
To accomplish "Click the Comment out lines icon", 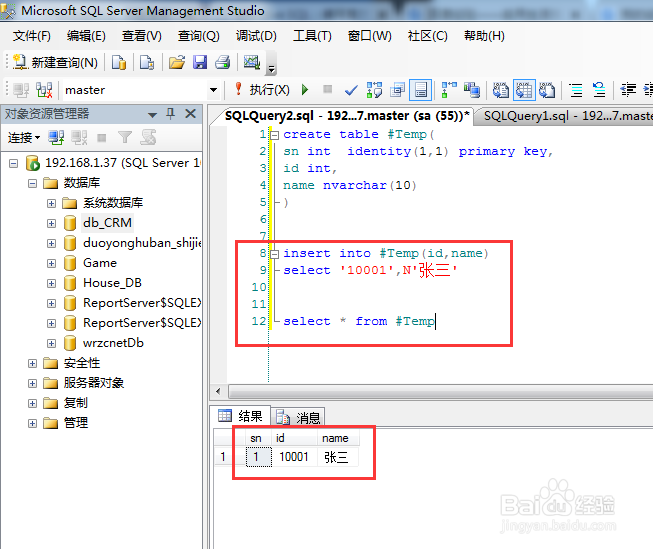I will (576, 90).
